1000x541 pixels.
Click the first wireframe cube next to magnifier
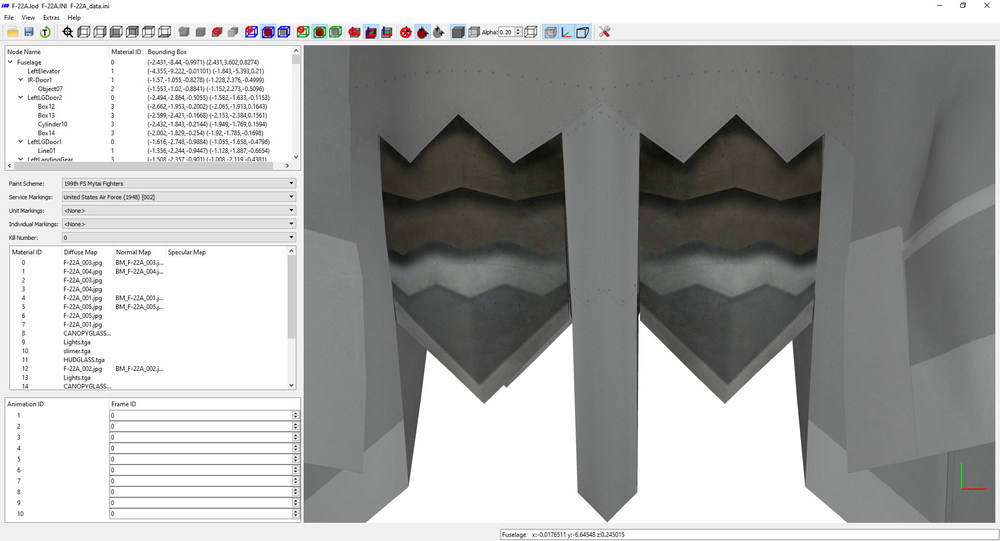pos(84,32)
